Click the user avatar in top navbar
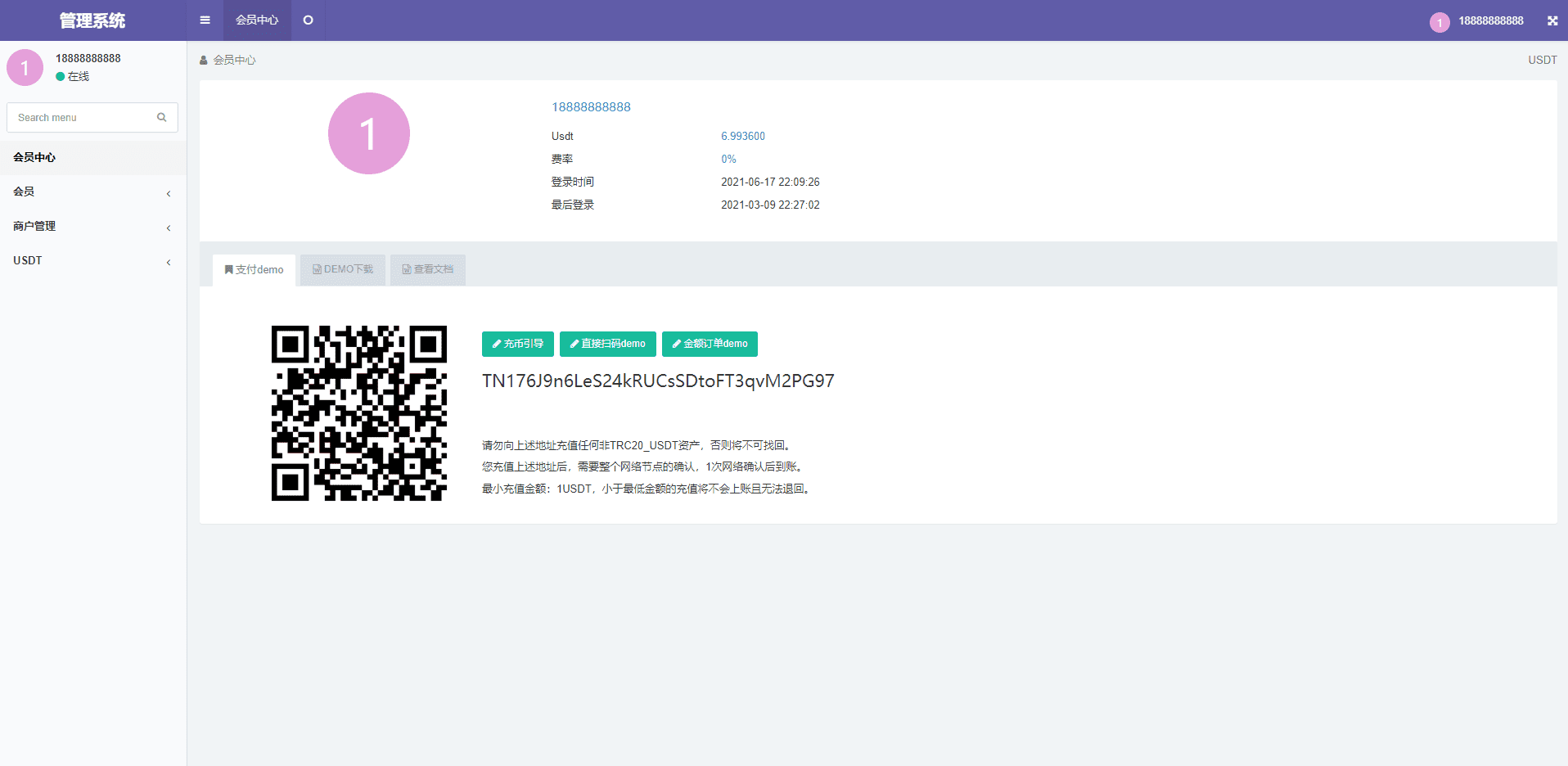1568x766 pixels. [1440, 22]
